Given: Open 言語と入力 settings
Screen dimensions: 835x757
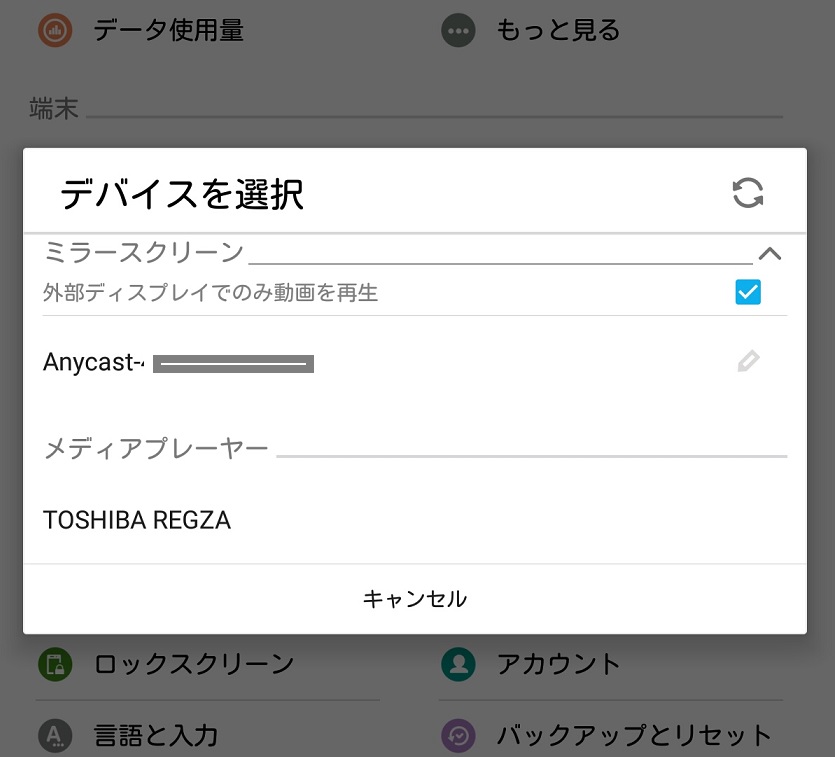Looking at the screenshot, I should [155, 736].
